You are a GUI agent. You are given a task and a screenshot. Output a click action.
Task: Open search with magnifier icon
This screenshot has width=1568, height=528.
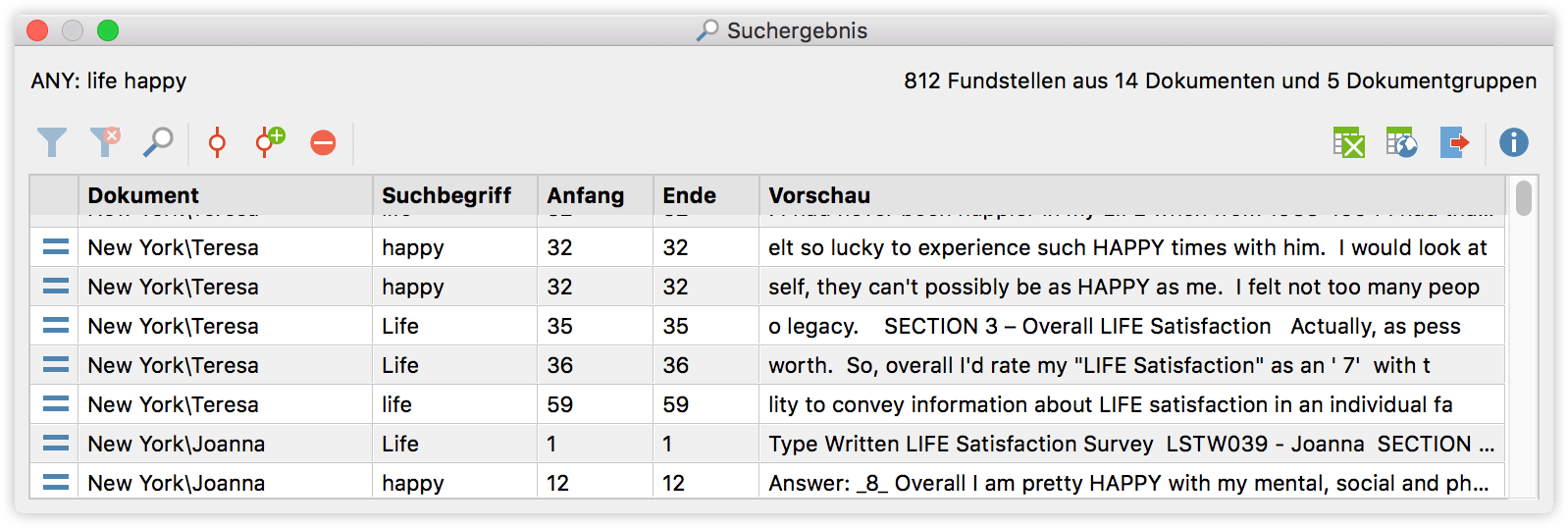tap(158, 142)
